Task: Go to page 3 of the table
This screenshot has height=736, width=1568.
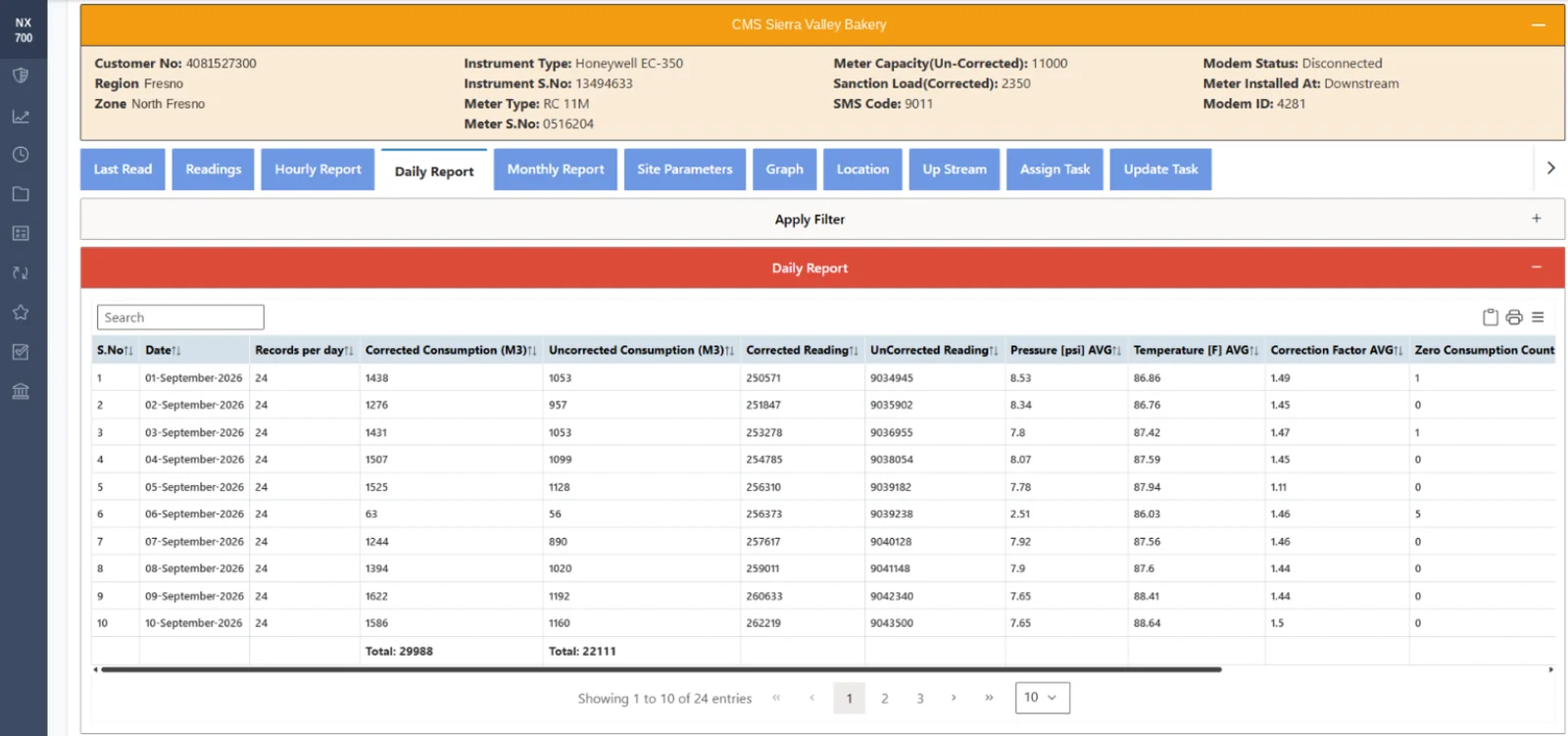Action: (920, 698)
